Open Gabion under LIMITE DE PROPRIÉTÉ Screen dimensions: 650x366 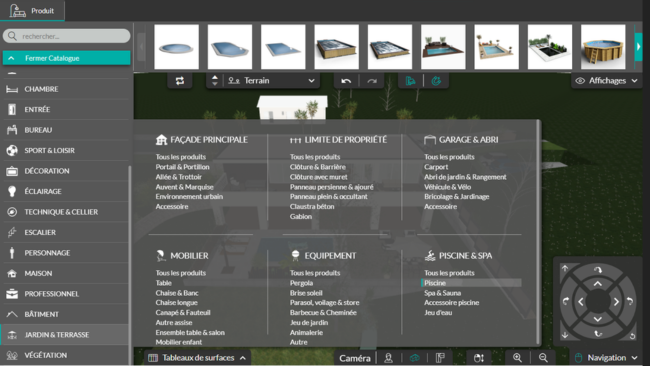[301, 216]
